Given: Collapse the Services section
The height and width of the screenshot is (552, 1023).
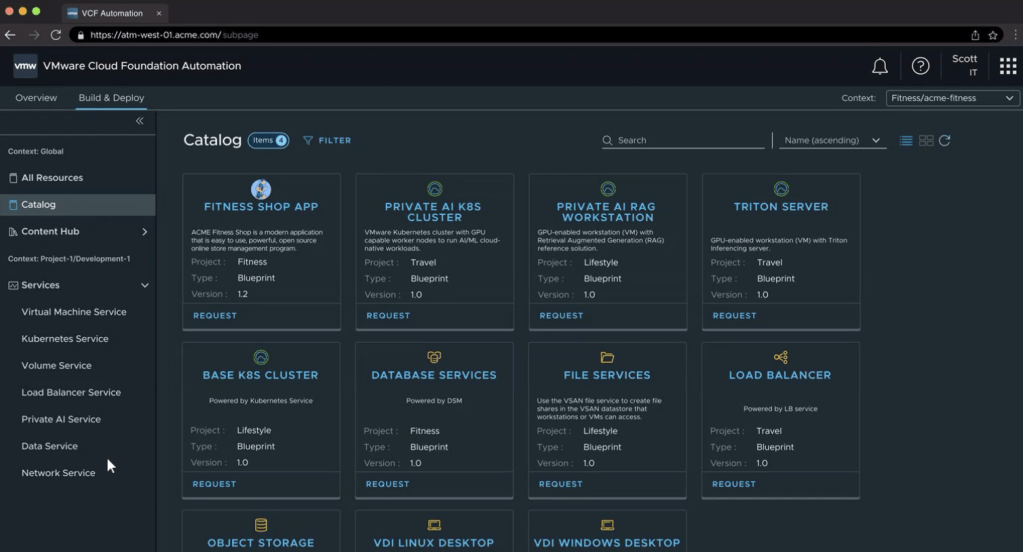Looking at the screenshot, I should click(144, 285).
